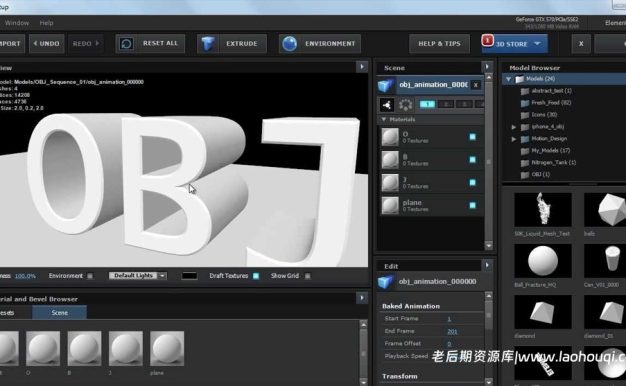Click the OBJ folder icon
This screenshot has height=386, width=626.
coord(525,175)
